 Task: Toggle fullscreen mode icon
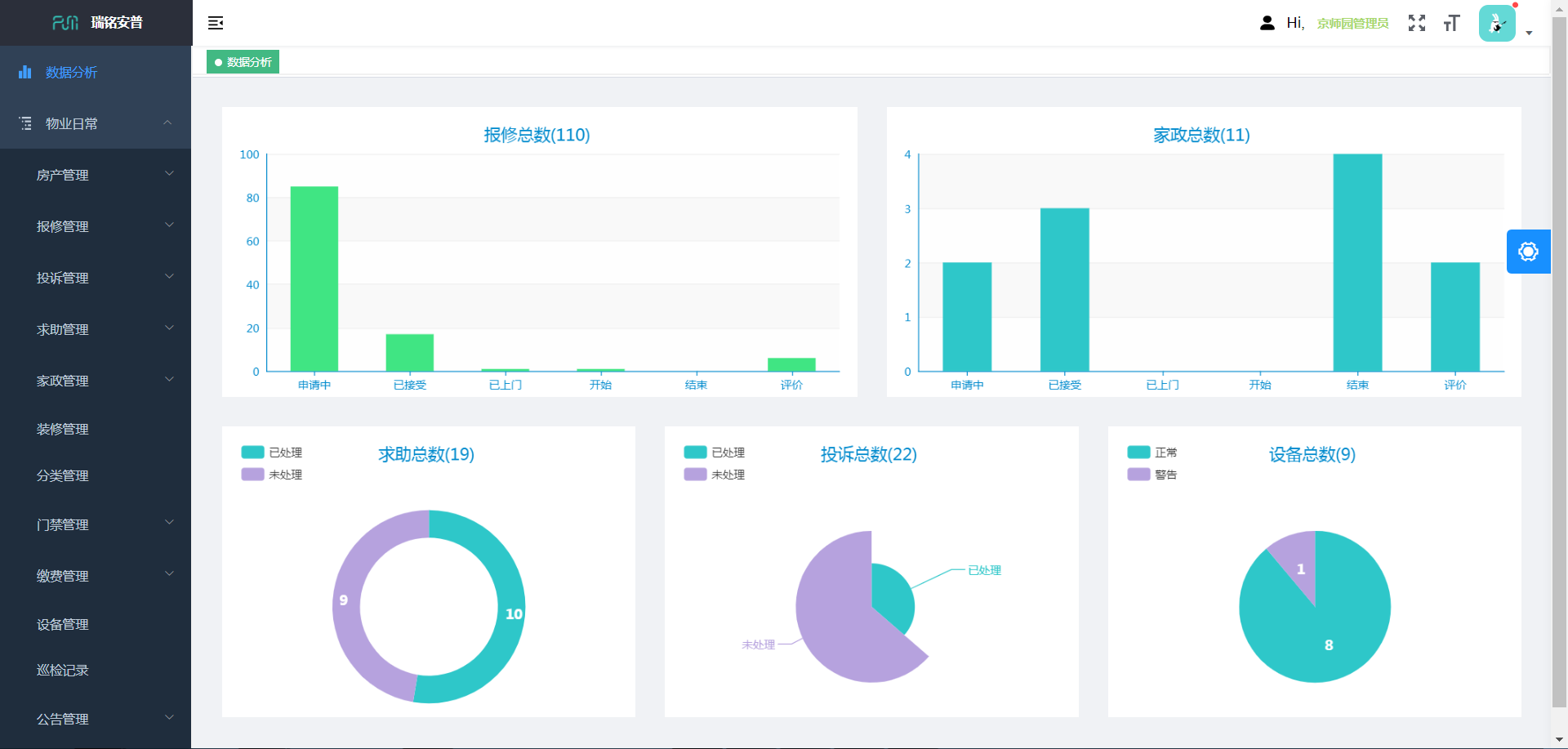[x=1417, y=23]
